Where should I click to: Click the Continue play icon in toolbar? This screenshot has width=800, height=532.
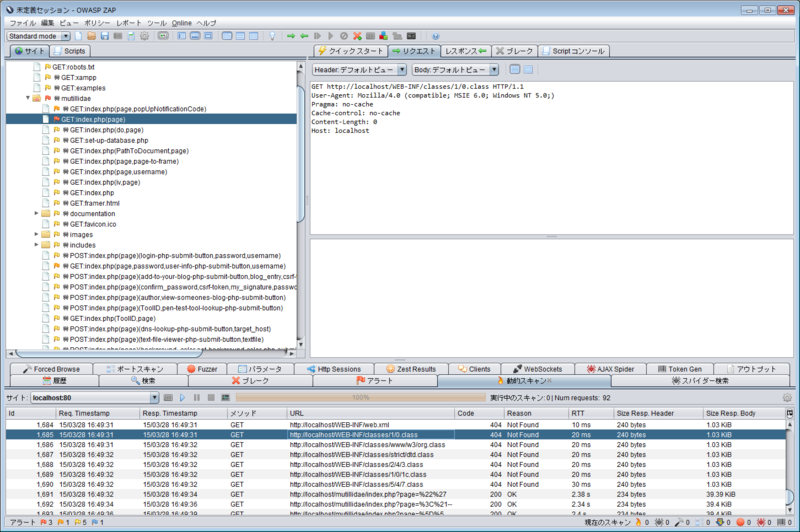point(330,36)
